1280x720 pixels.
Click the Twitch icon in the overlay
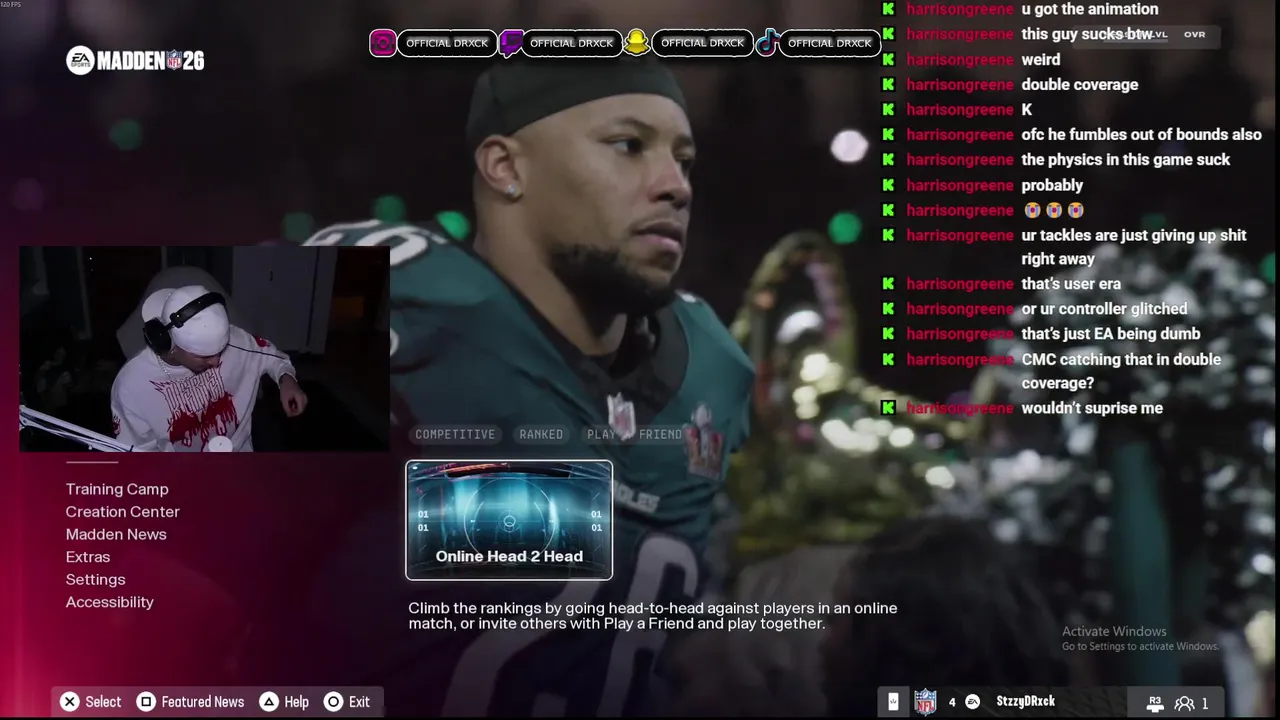coord(510,43)
